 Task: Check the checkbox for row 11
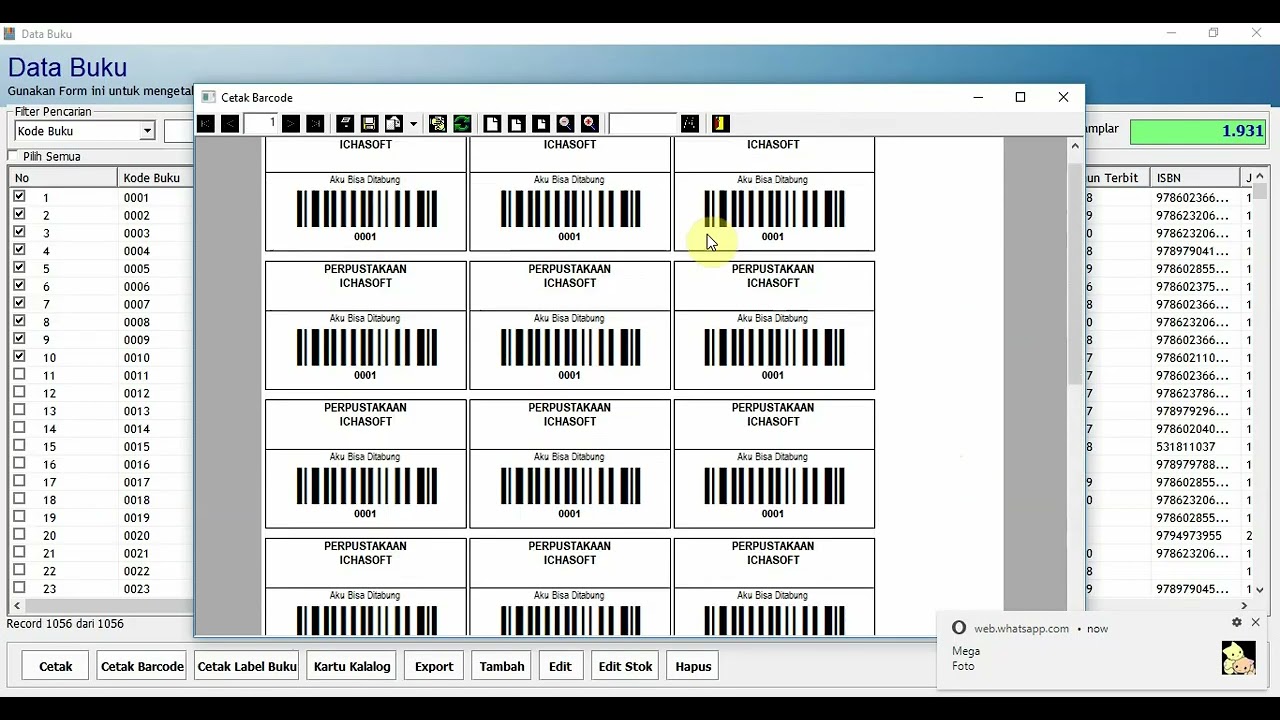click(x=19, y=375)
